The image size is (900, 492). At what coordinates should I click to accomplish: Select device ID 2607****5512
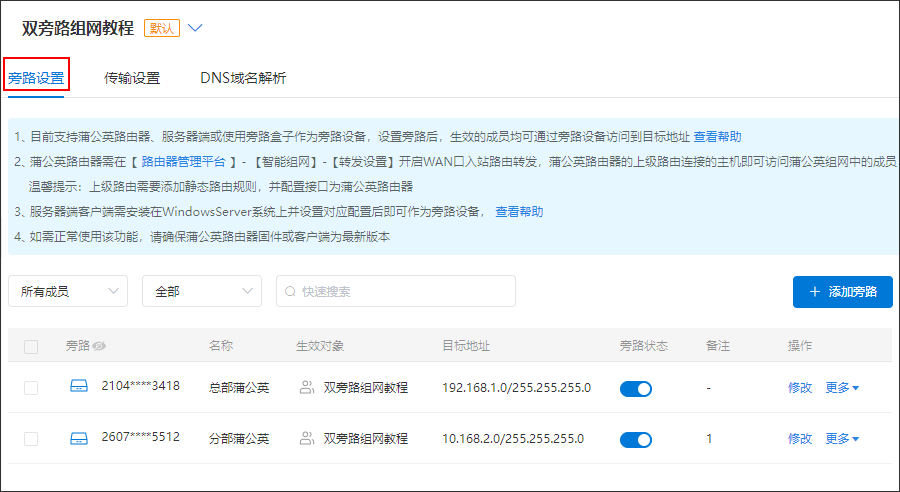[141, 436]
